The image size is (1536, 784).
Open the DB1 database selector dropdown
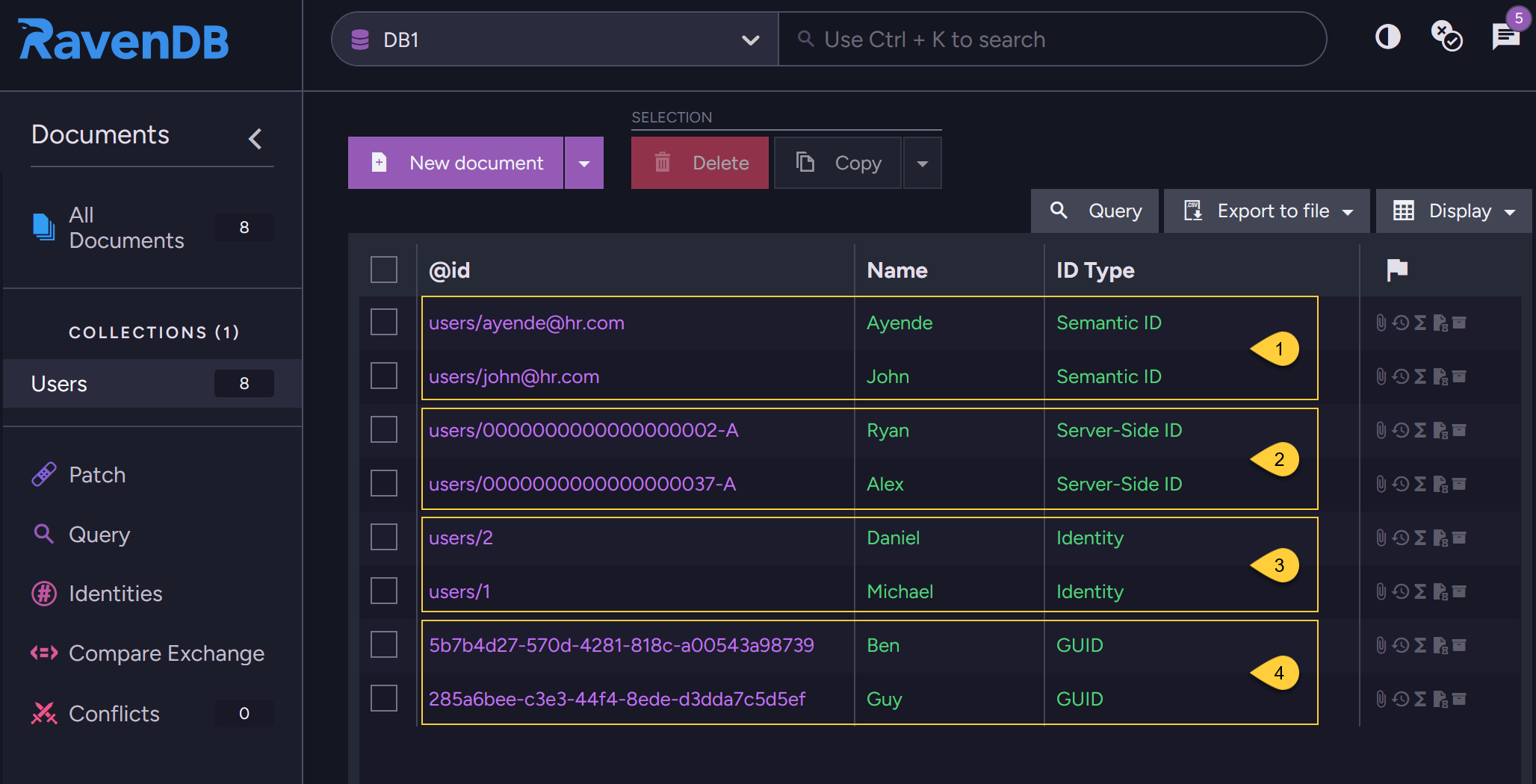pos(555,40)
